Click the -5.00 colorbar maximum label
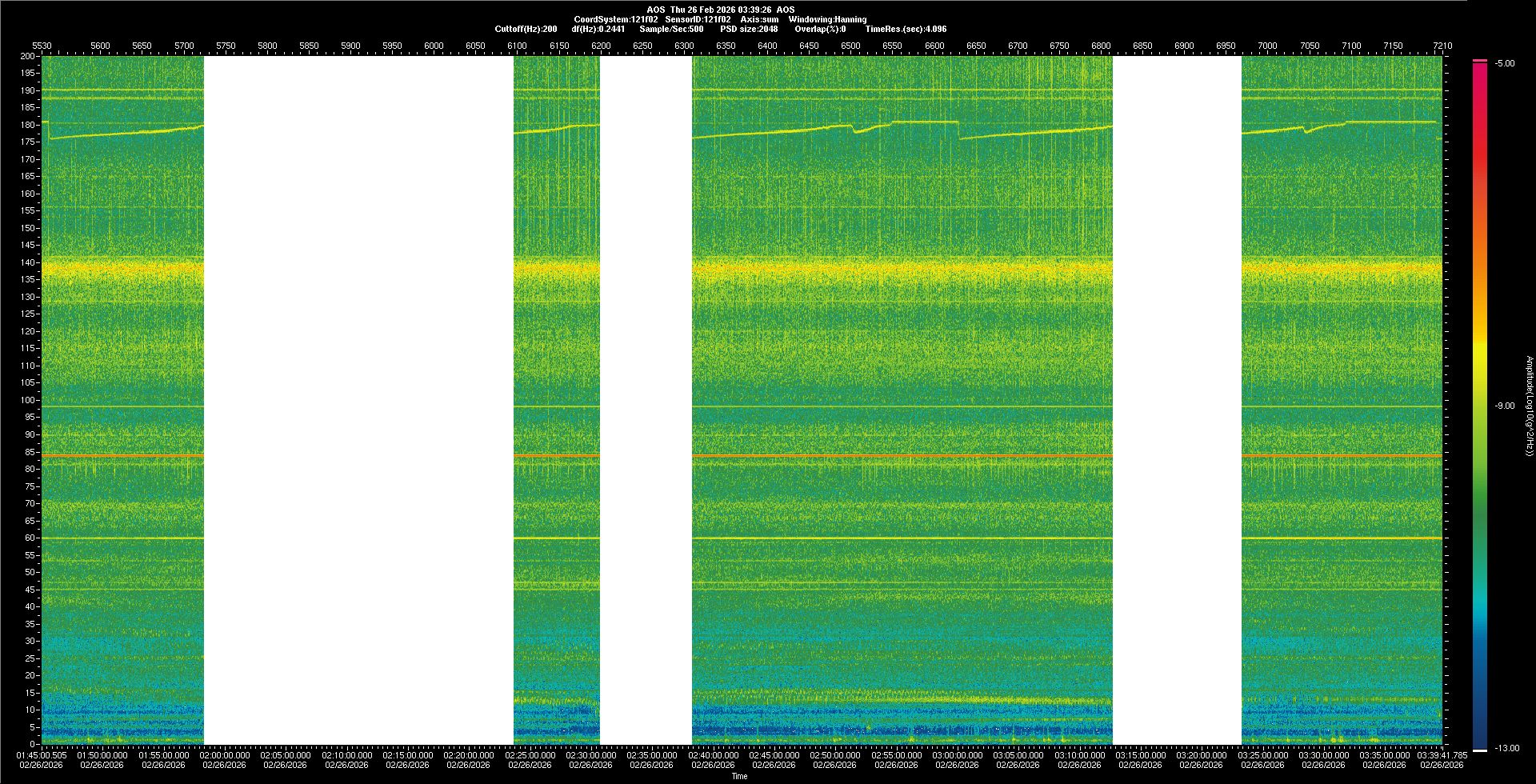 click(x=1505, y=64)
